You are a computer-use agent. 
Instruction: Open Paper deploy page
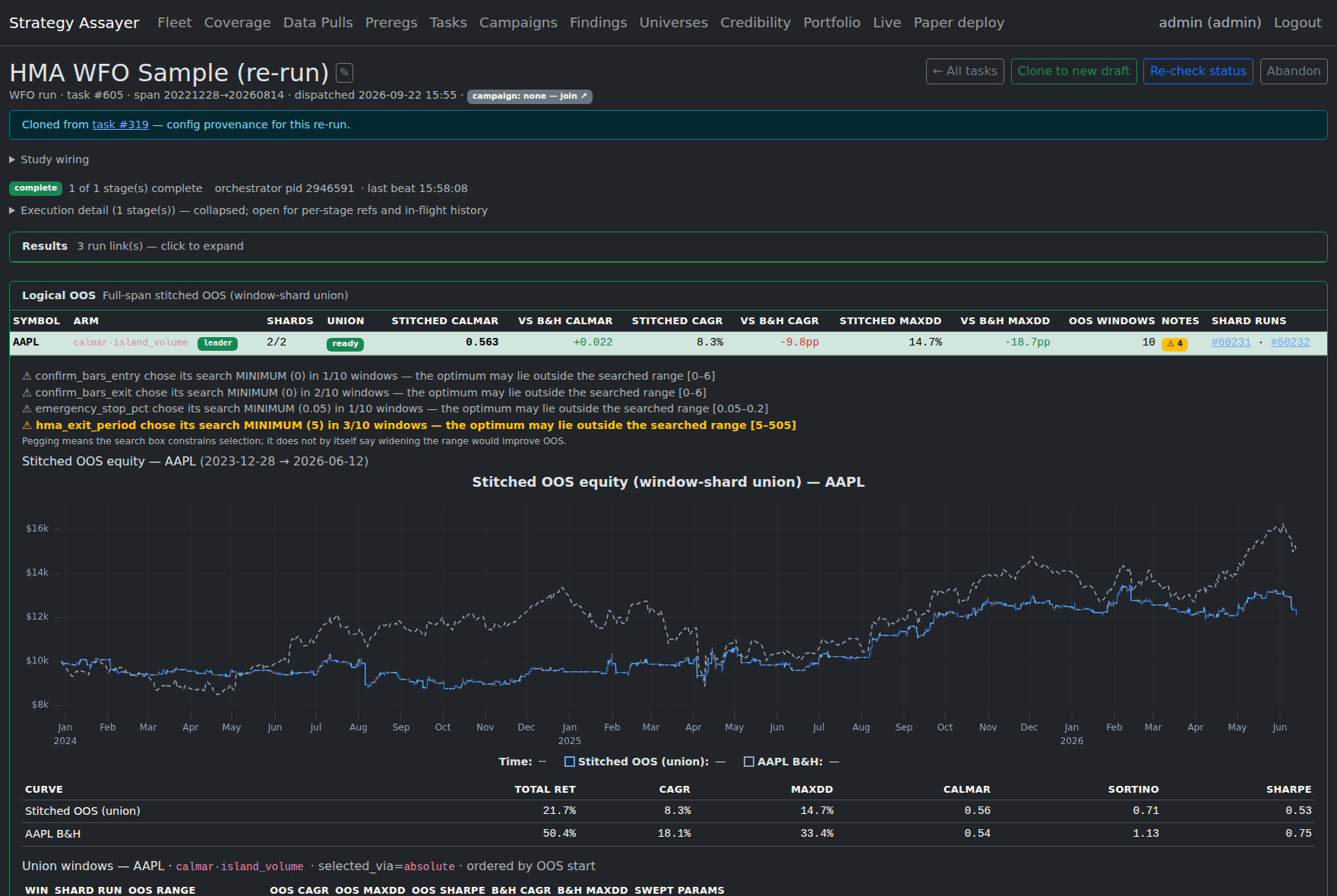959,23
